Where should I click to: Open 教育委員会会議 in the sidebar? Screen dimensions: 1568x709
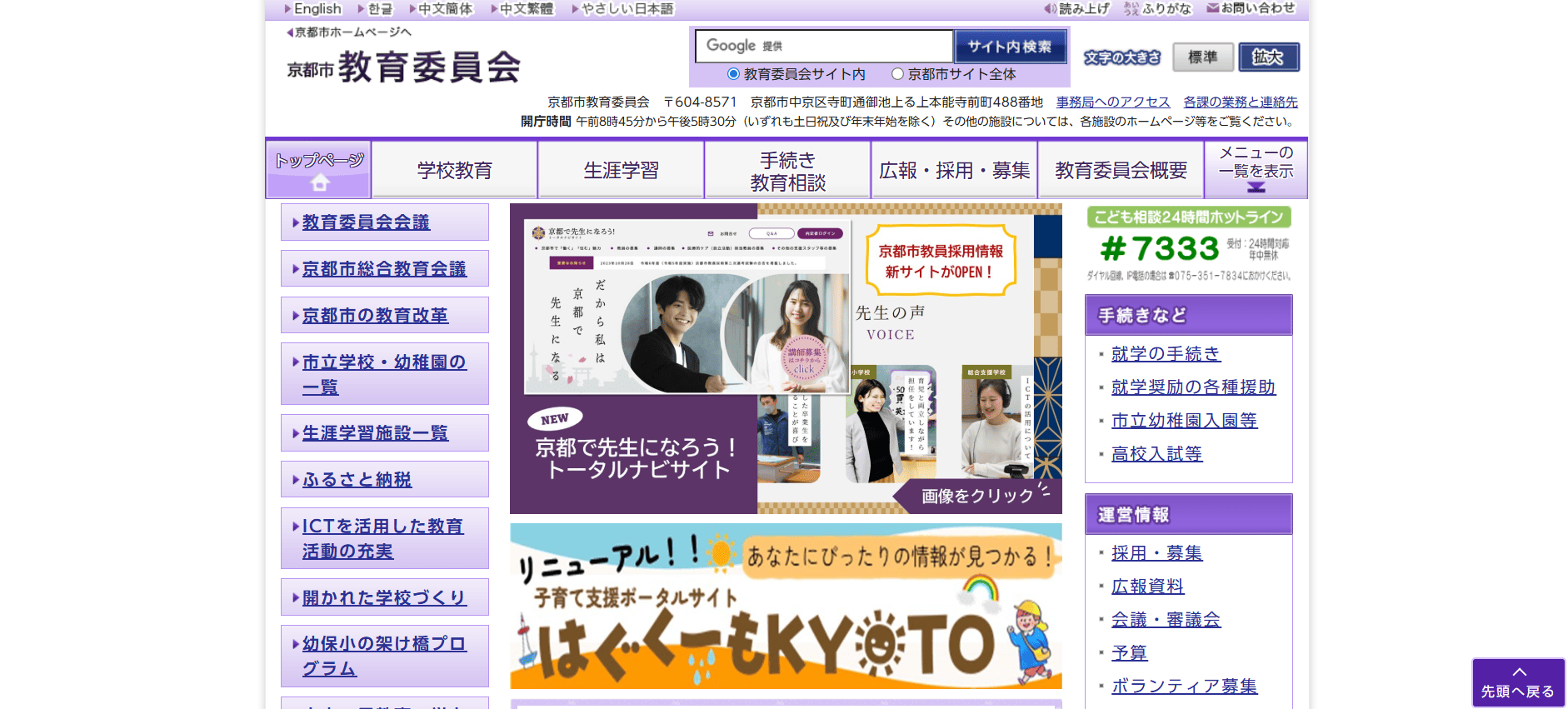(x=385, y=222)
